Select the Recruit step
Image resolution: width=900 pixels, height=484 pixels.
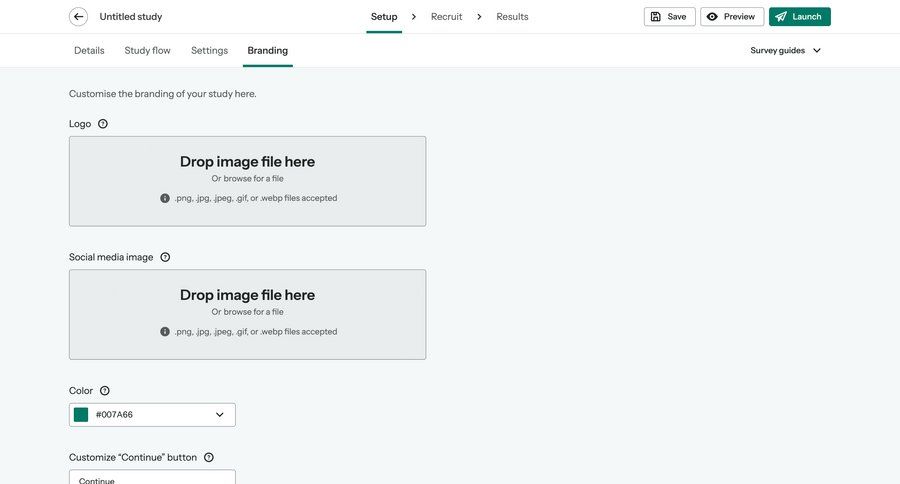tap(447, 17)
